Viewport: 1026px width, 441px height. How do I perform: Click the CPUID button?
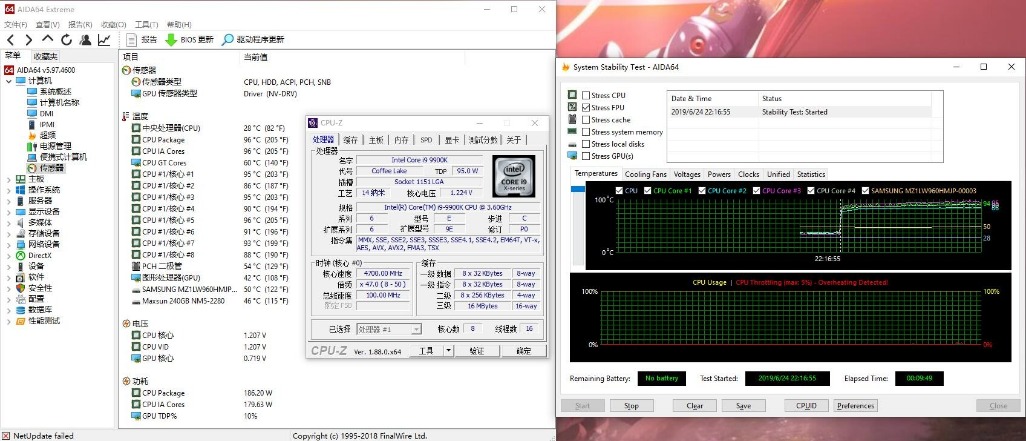pos(807,406)
